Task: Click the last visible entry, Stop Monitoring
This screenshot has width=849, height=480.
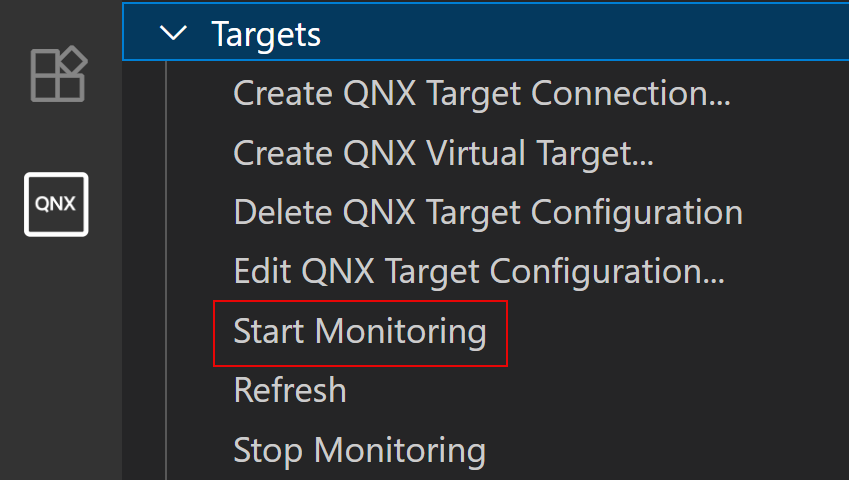Action: point(359,449)
